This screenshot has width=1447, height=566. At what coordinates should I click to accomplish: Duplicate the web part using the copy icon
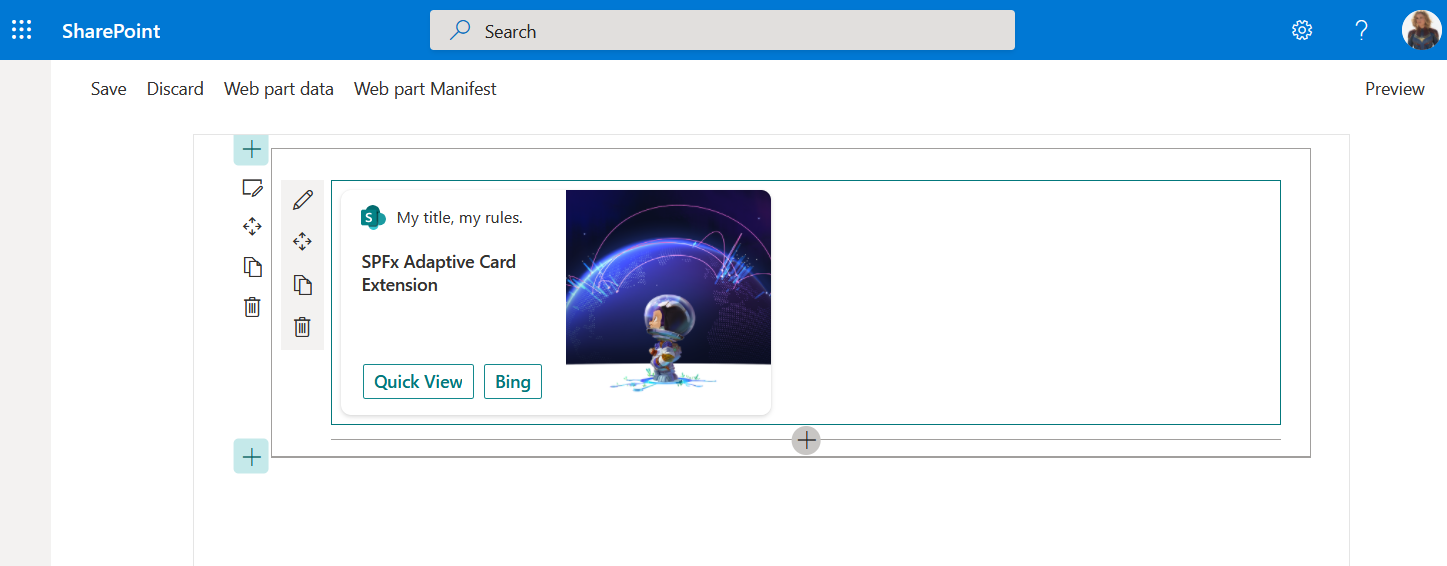click(x=302, y=285)
